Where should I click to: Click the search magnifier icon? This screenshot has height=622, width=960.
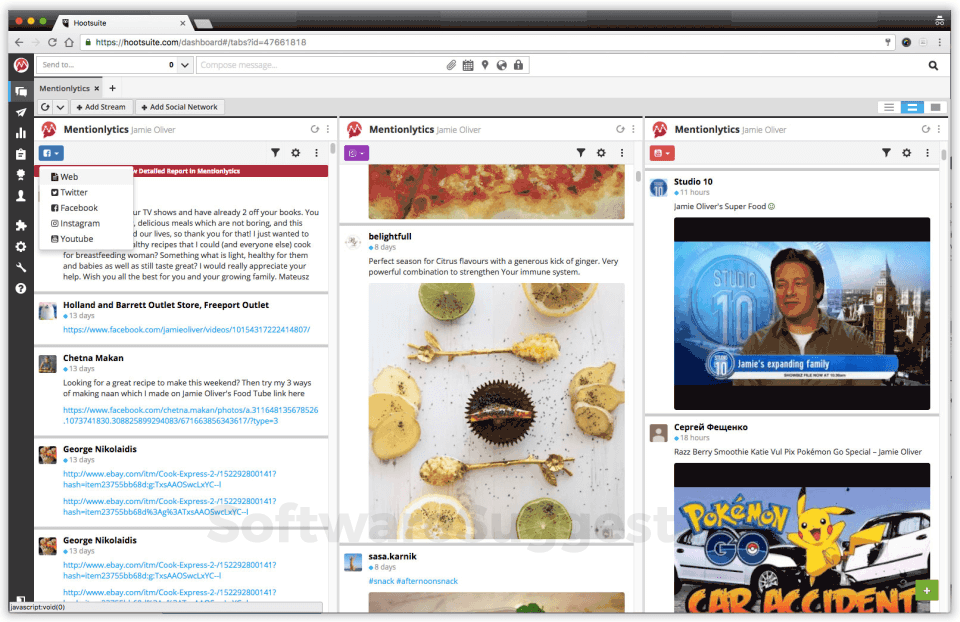tap(933, 66)
